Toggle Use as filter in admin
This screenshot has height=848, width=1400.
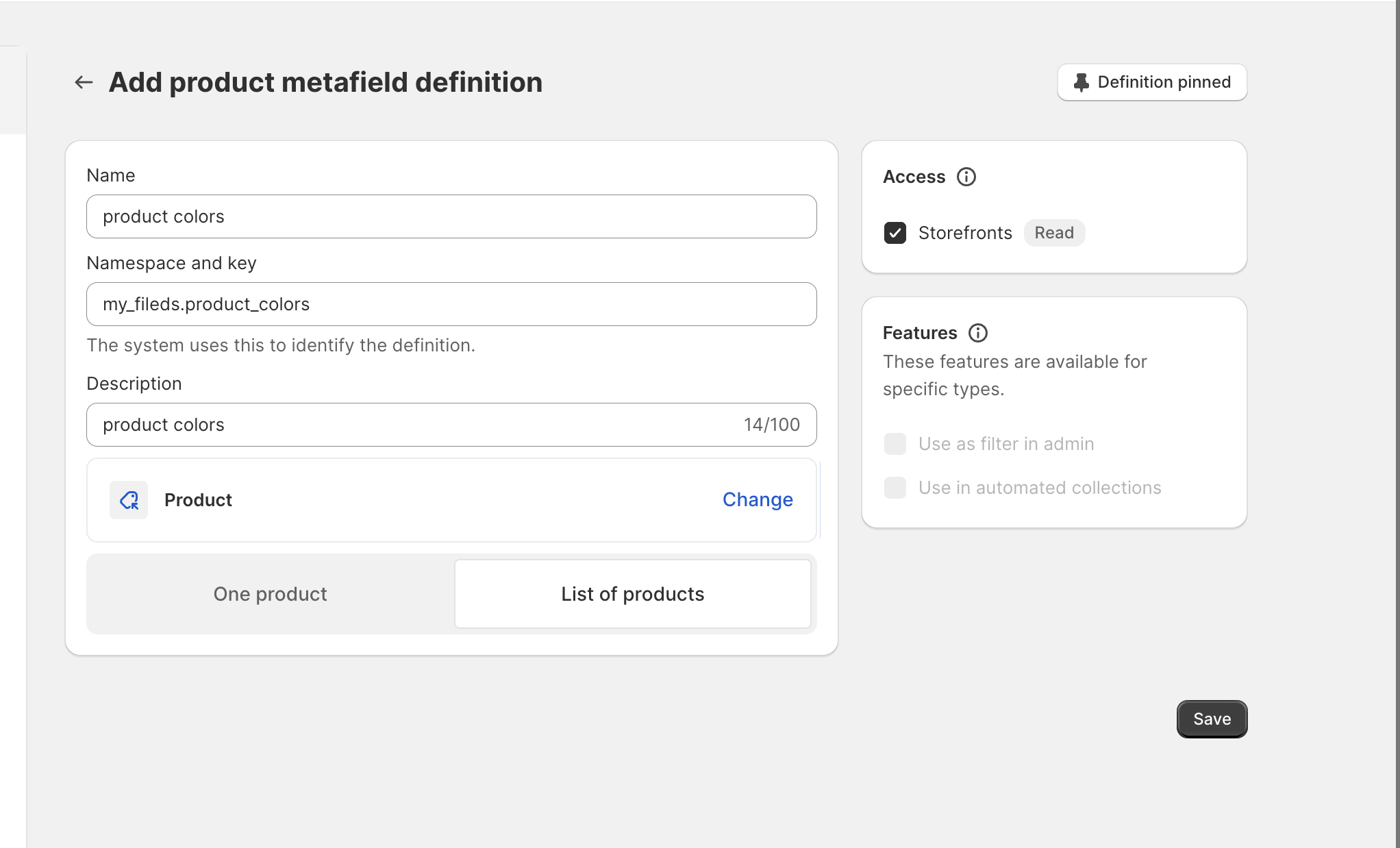pyautogui.click(x=895, y=444)
